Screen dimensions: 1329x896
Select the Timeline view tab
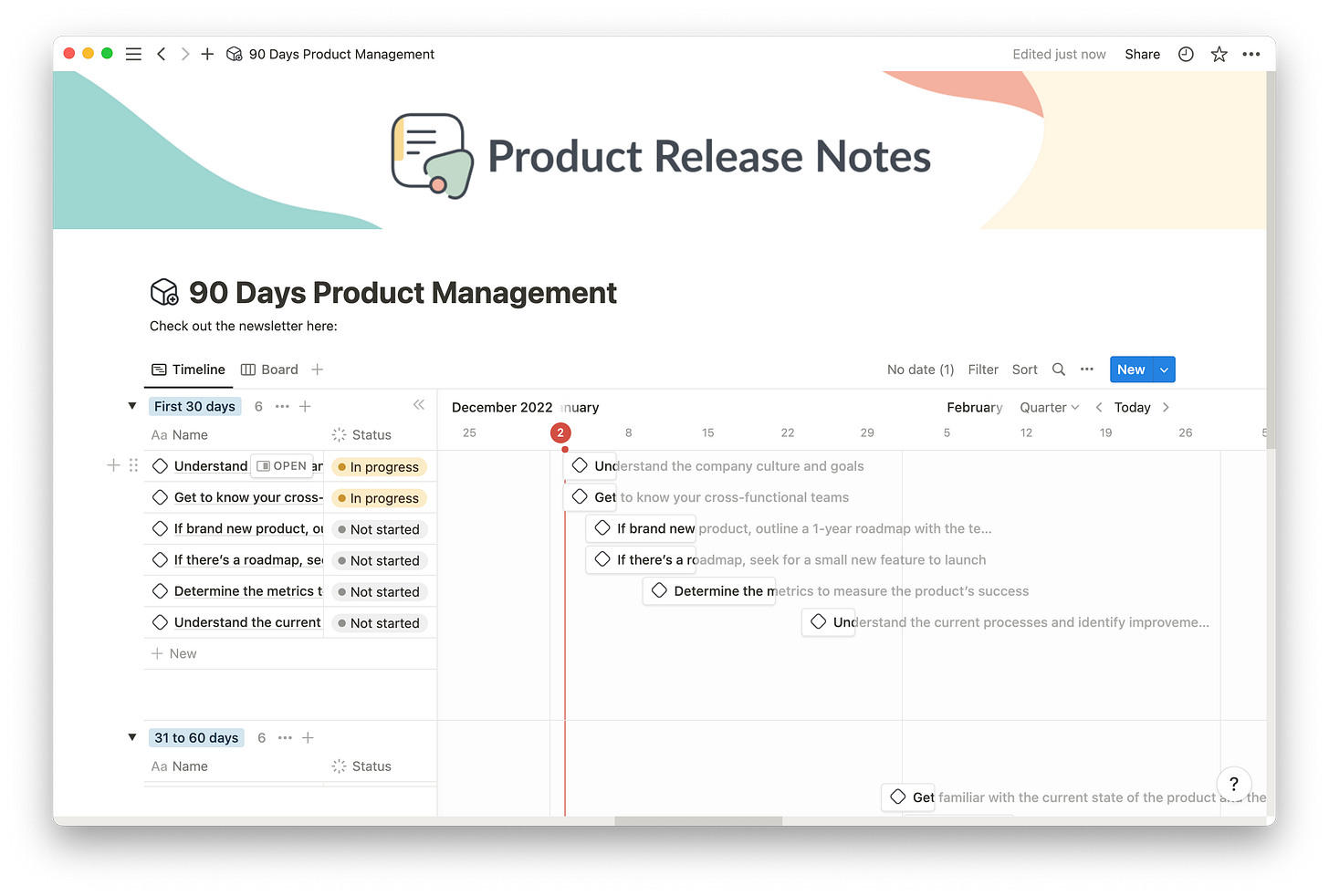tap(189, 370)
